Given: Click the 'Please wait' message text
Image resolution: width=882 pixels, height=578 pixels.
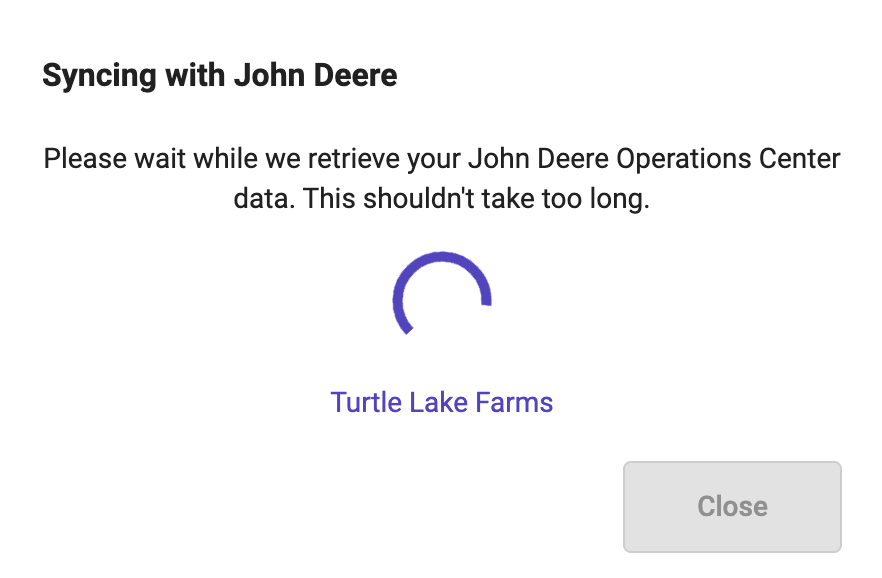Looking at the screenshot, I should [442, 178].
